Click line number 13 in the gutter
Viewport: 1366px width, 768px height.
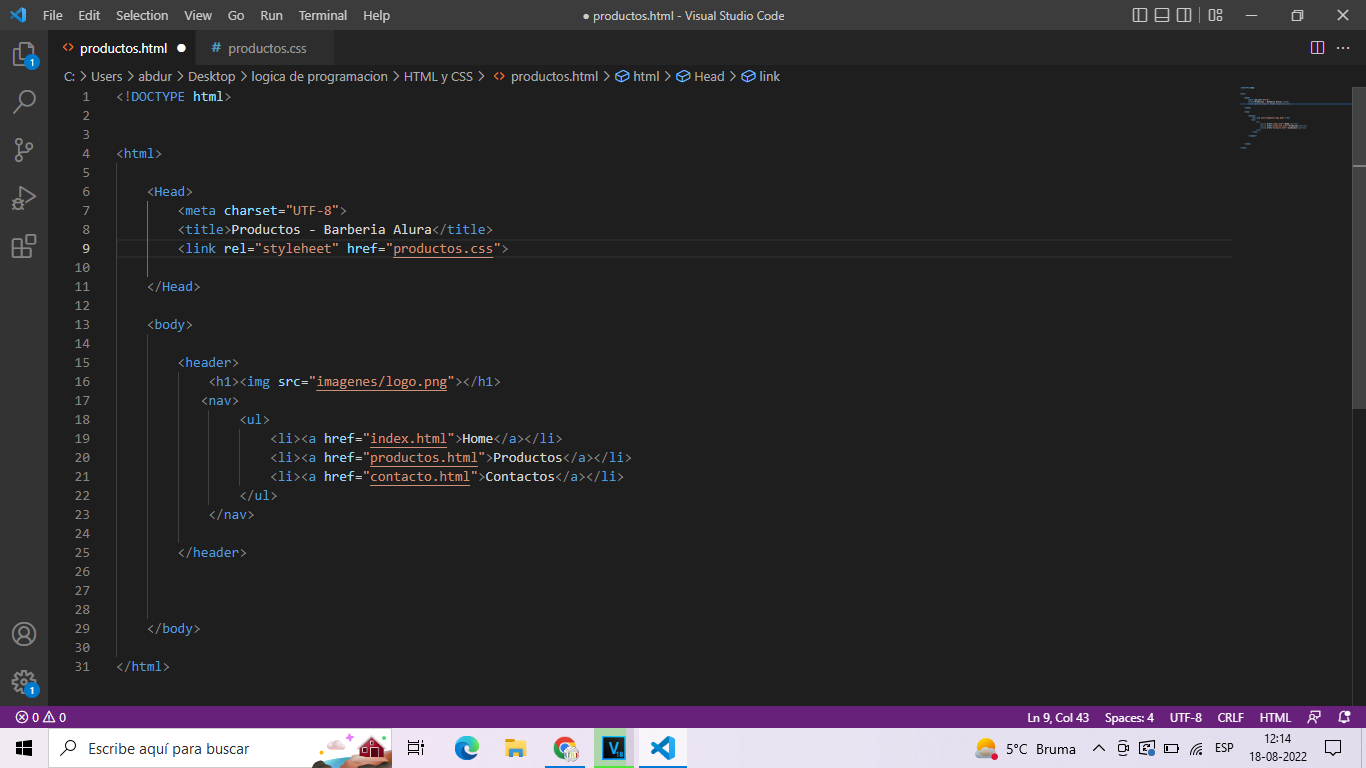coord(82,324)
